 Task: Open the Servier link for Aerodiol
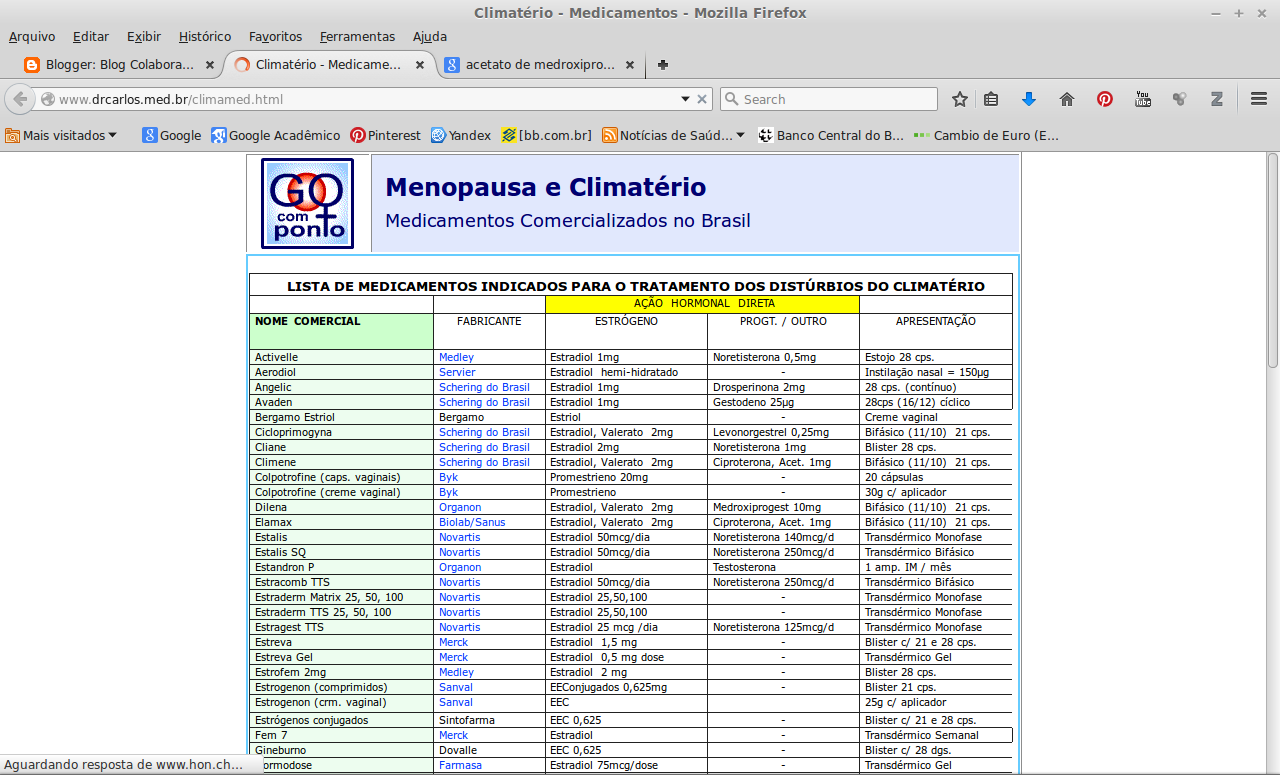coord(457,372)
